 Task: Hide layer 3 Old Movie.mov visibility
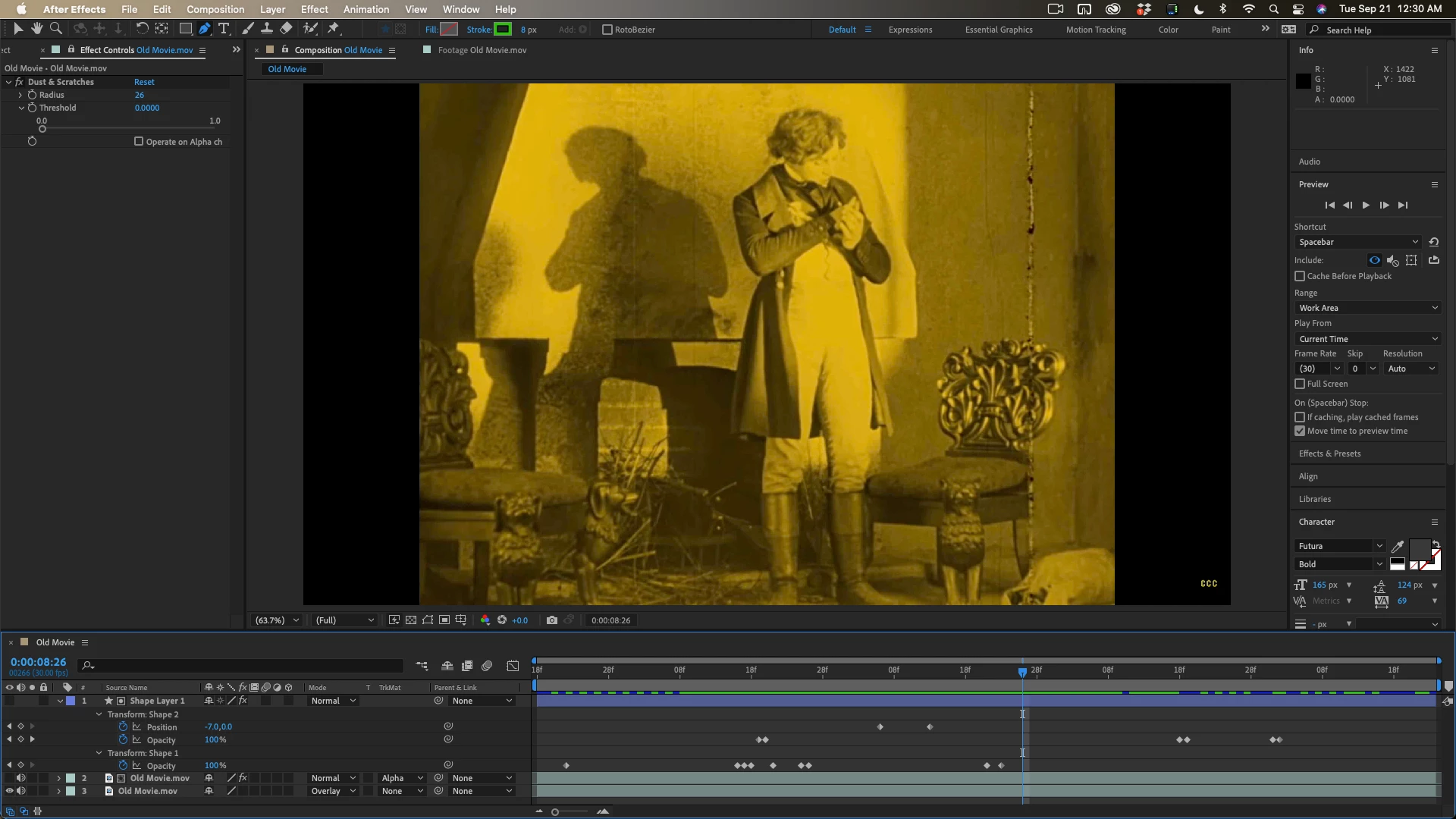coord(9,791)
